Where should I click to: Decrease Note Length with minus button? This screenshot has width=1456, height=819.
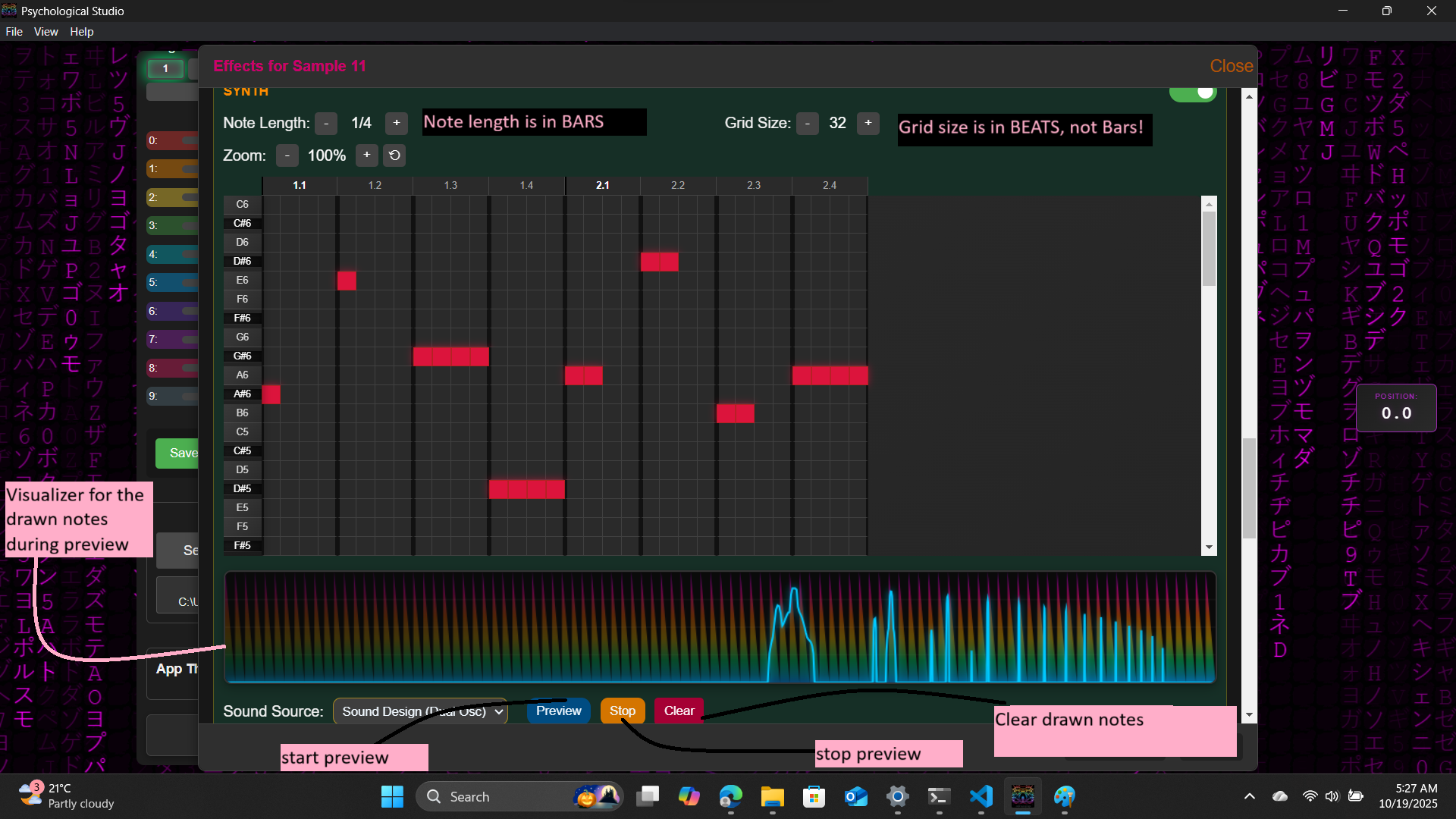point(326,123)
